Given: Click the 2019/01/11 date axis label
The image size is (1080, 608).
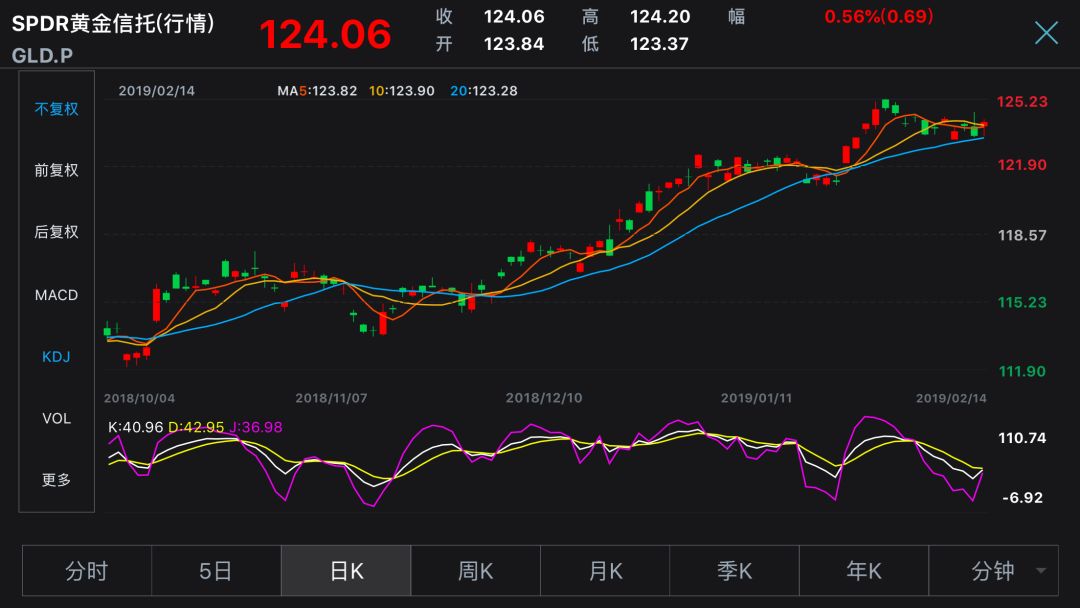Looking at the screenshot, I should click(x=756, y=398).
